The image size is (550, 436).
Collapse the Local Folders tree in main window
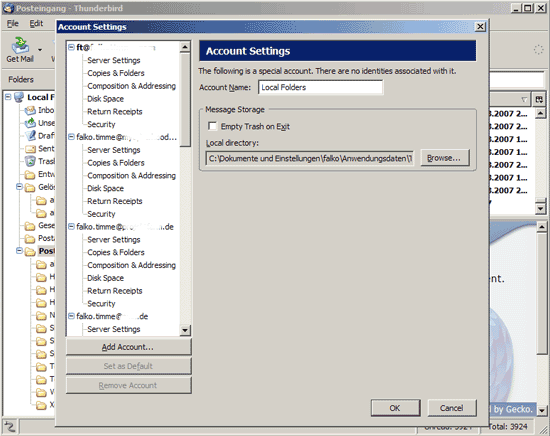8,97
